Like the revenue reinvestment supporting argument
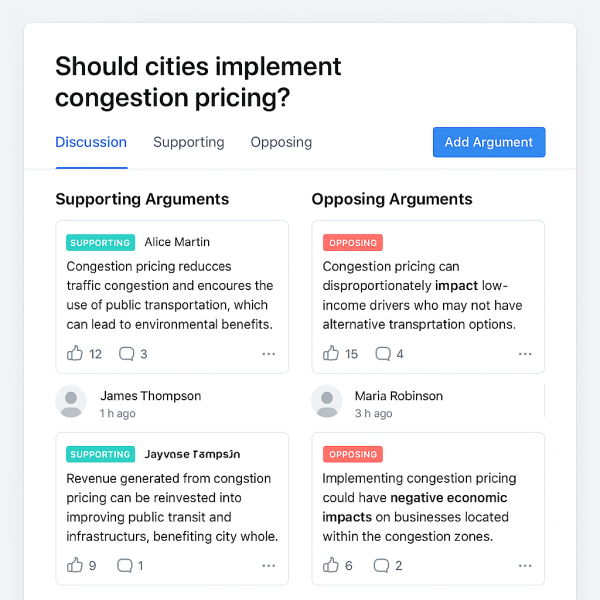The image size is (600, 600). point(75,565)
